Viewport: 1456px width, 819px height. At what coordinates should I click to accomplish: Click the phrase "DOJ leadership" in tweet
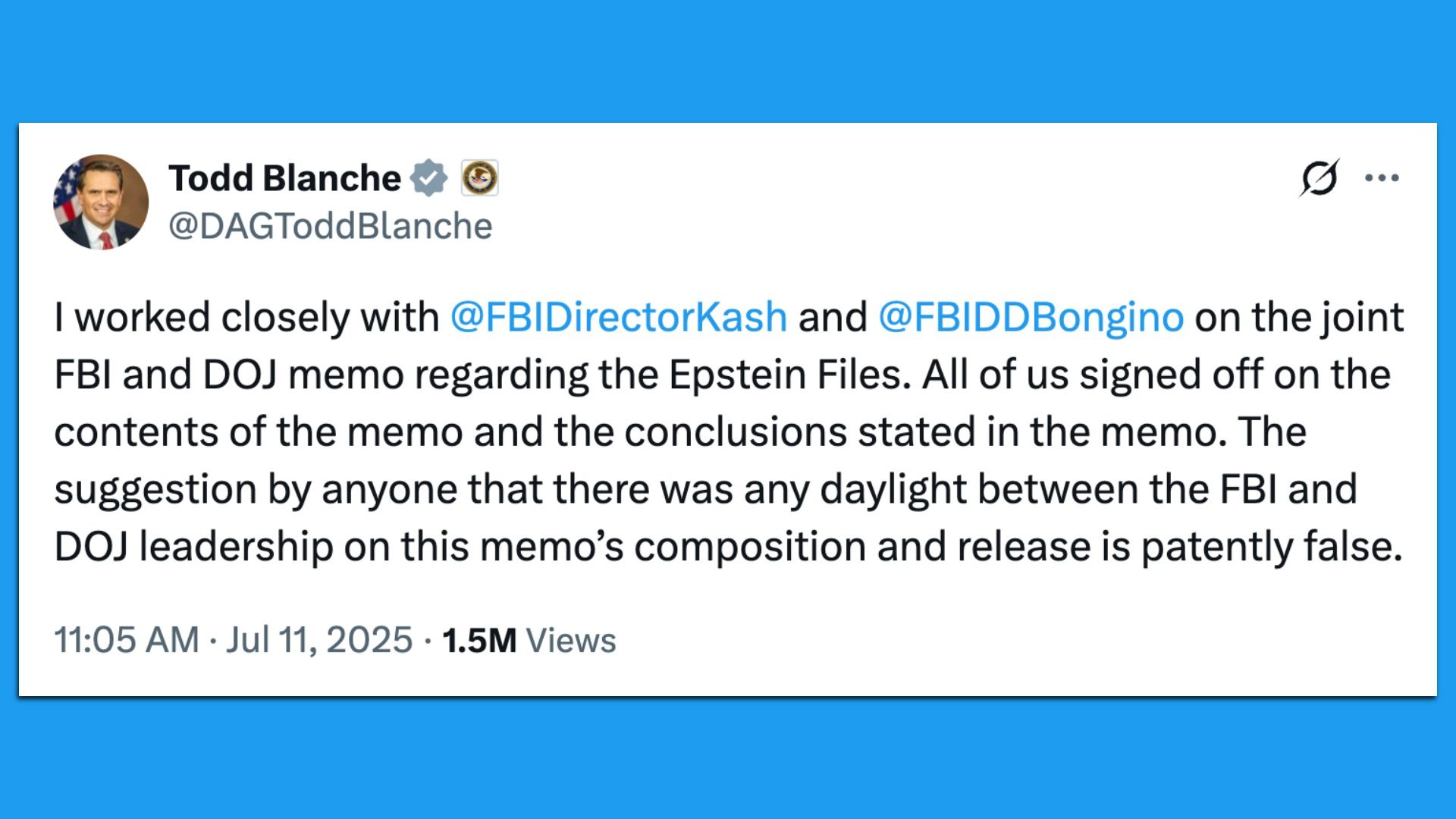pos(193,547)
